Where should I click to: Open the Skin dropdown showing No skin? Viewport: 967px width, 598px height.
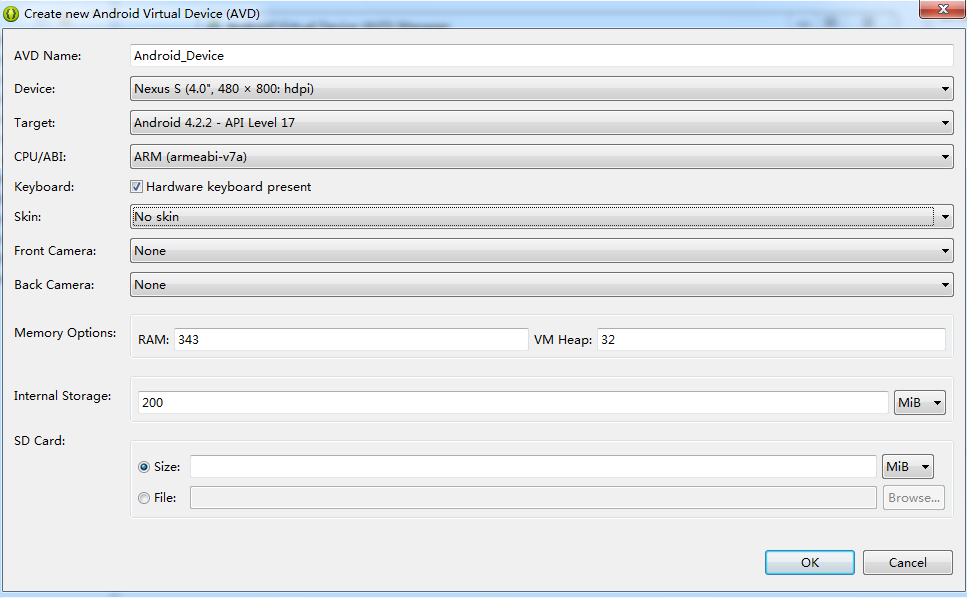point(541,216)
